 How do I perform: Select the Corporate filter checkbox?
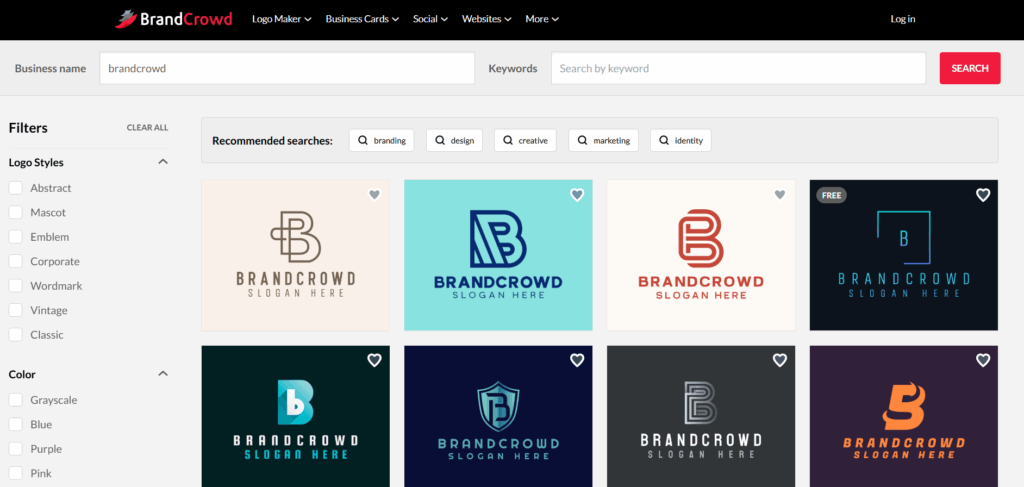(x=16, y=262)
